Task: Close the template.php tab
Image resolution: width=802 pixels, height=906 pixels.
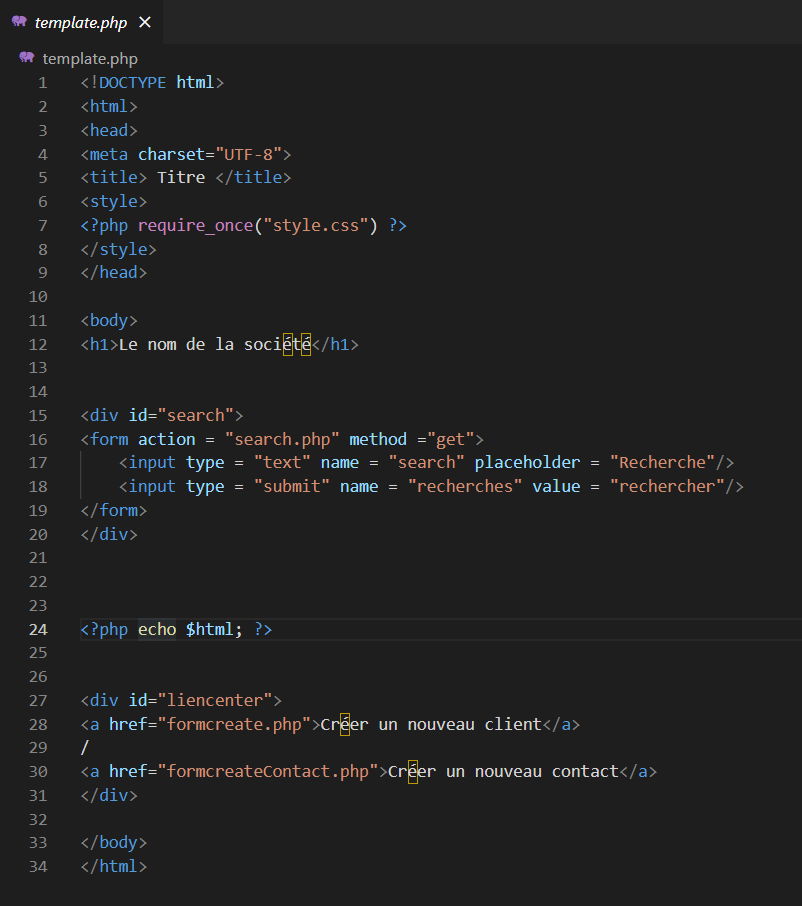Action: tap(145, 23)
